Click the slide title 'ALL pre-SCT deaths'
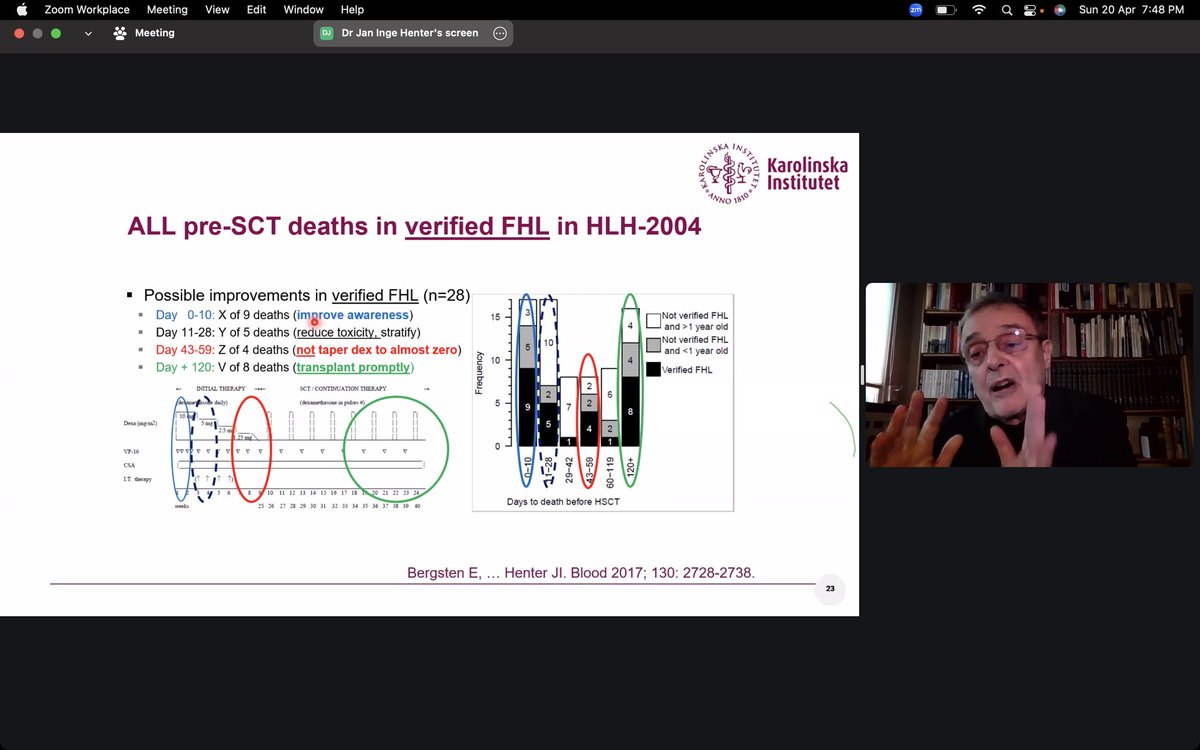This screenshot has height=750, width=1200. pyautogui.click(x=414, y=226)
